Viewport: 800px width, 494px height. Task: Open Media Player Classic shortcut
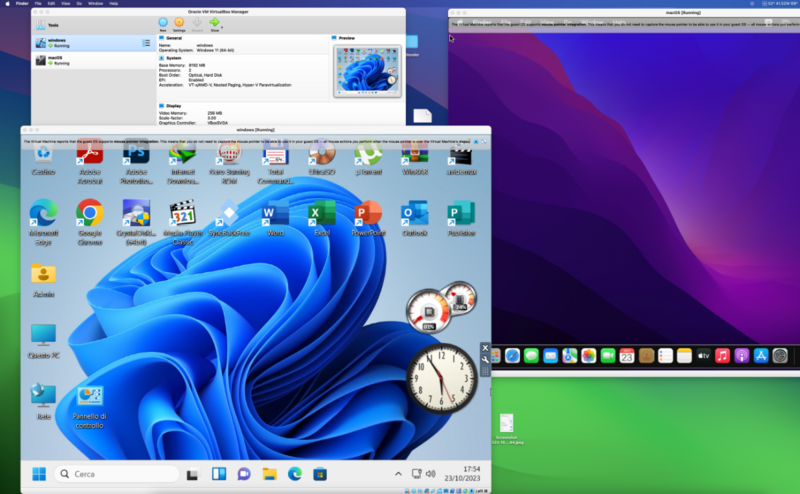182,214
